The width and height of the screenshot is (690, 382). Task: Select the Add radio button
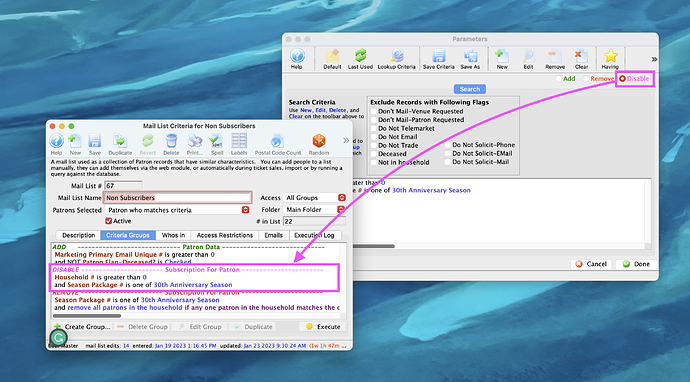[558, 78]
